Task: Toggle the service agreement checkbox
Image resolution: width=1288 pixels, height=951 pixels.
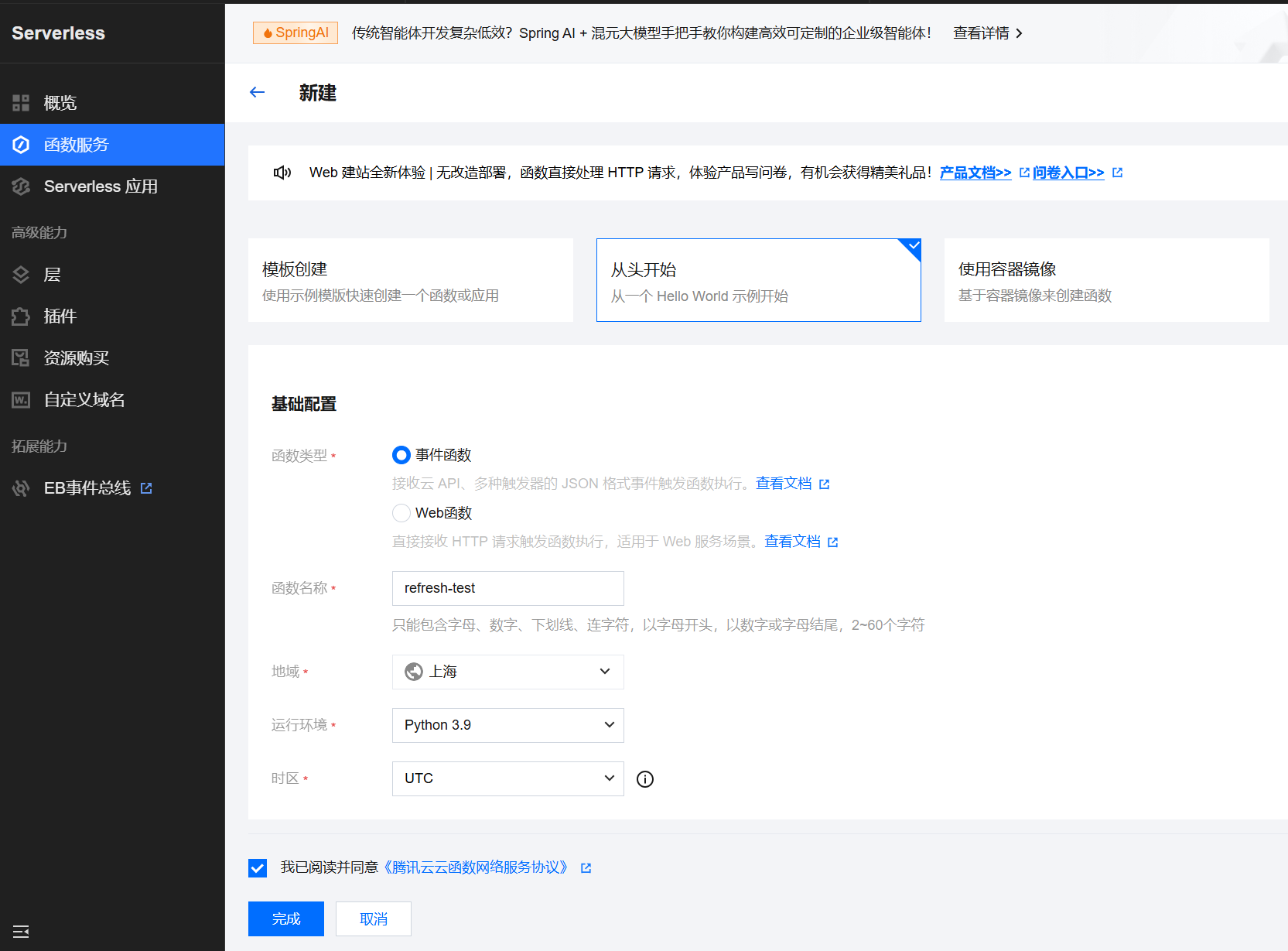Action: (258, 868)
